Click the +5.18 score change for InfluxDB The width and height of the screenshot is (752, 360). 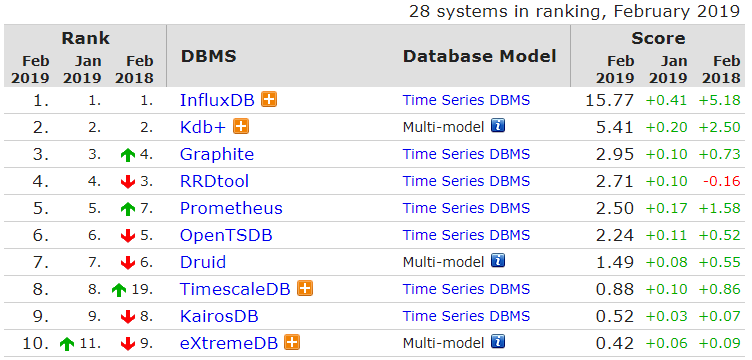(x=719, y=100)
